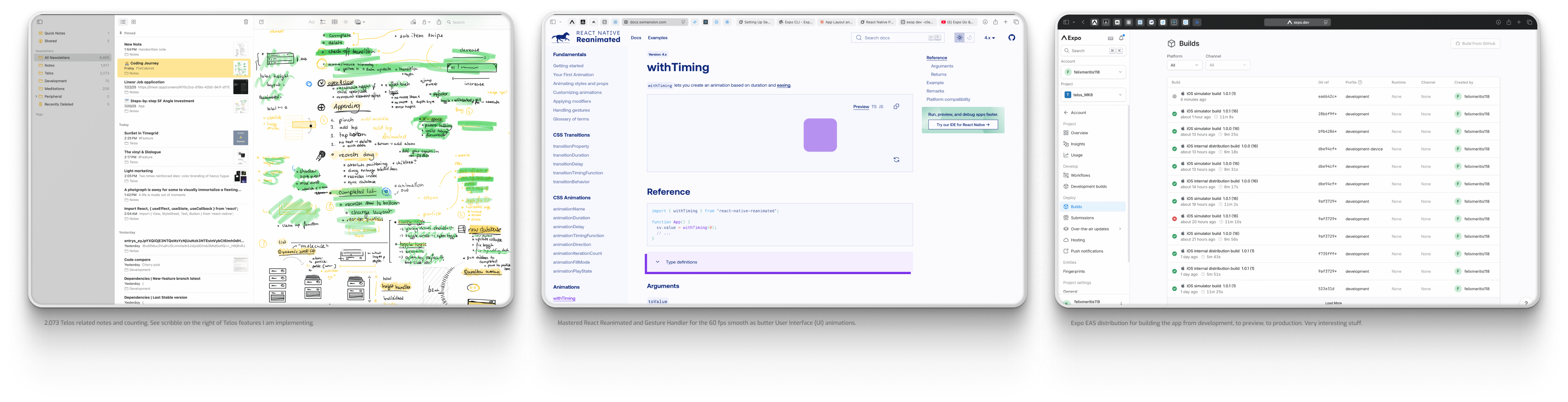Image resolution: width=1568 pixels, height=402 pixels.
Task: Click the trash icon in Notes
Action: [x=246, y=22]
